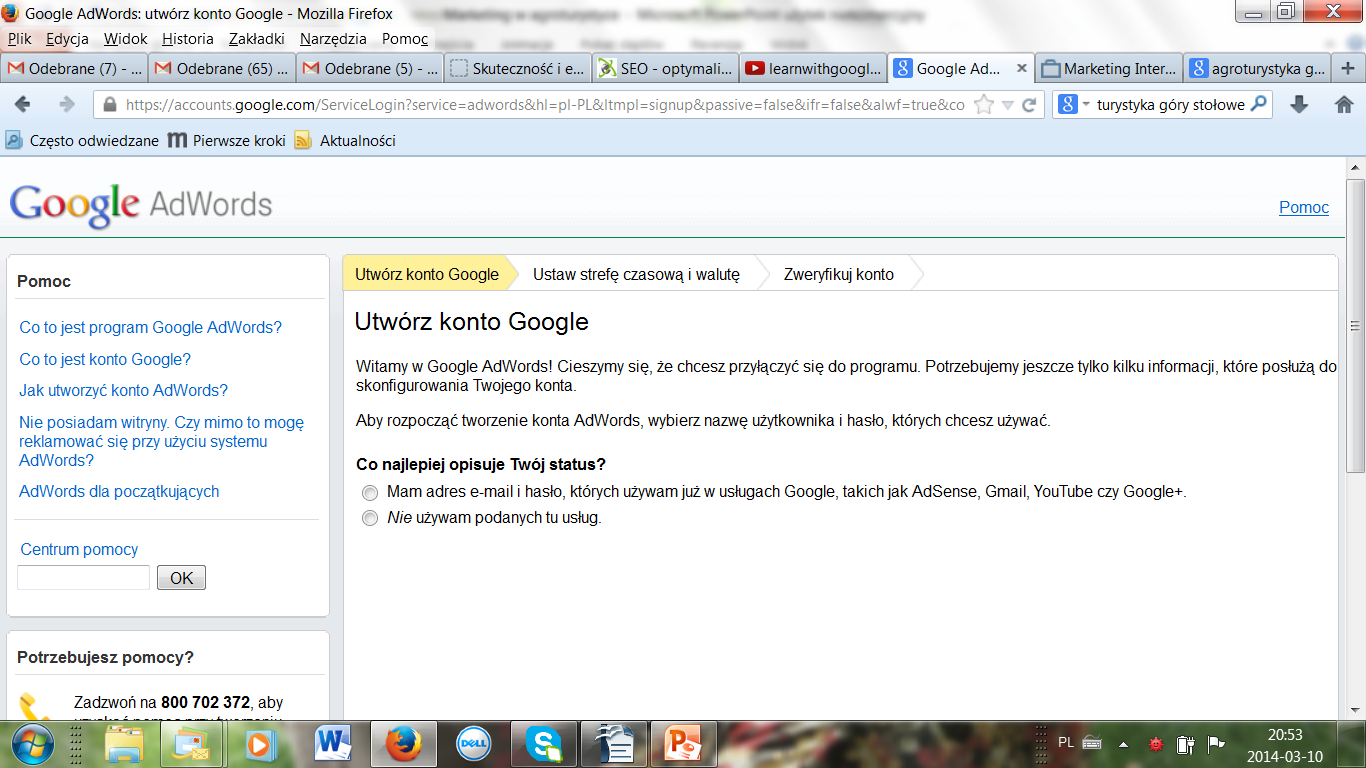Select 'Ustaw strefę czasową i walutę' step
Viewport: 1366px width, 768px height.
coord(636,274)
